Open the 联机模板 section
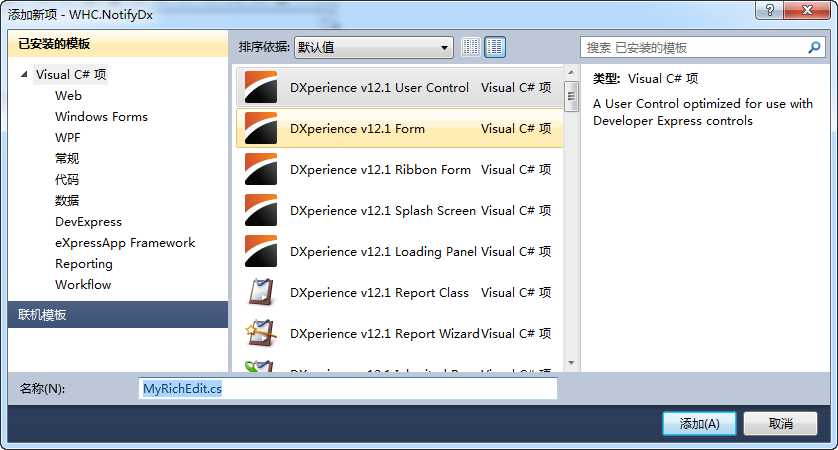The width and height of the screenshot is (838, 450). [118, 314]
